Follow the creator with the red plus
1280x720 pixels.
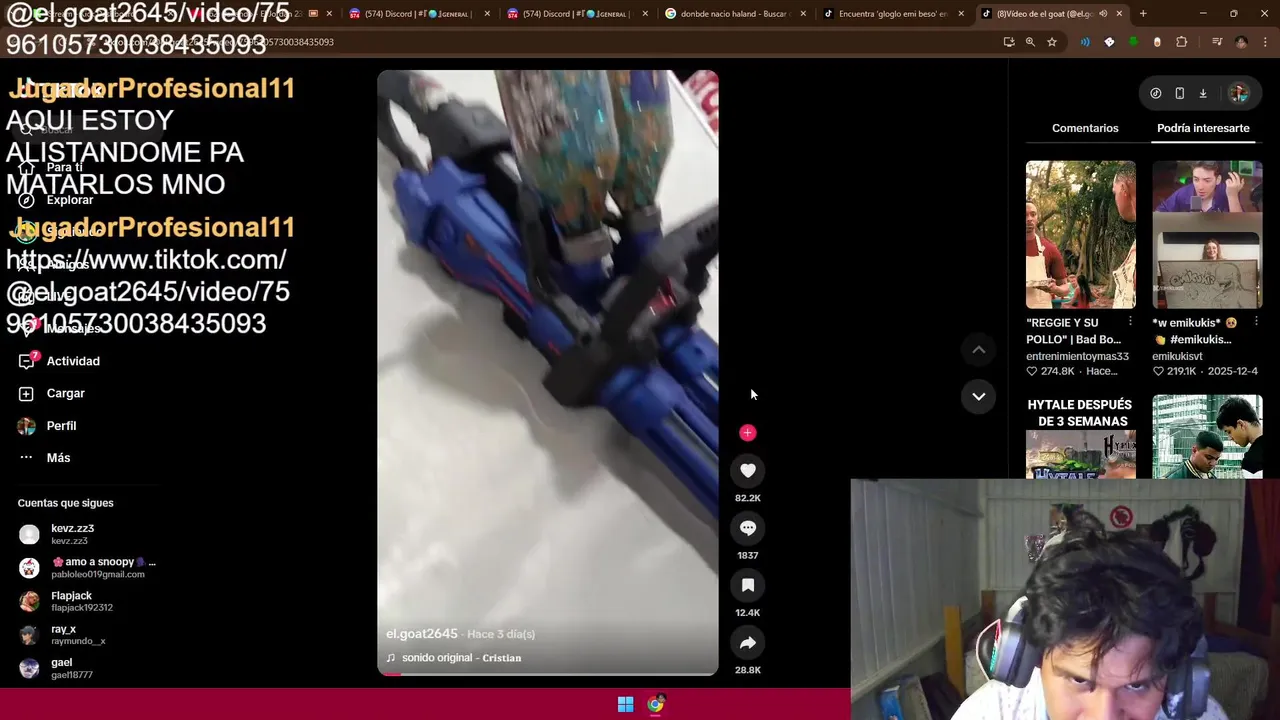(x=748, y=433)
